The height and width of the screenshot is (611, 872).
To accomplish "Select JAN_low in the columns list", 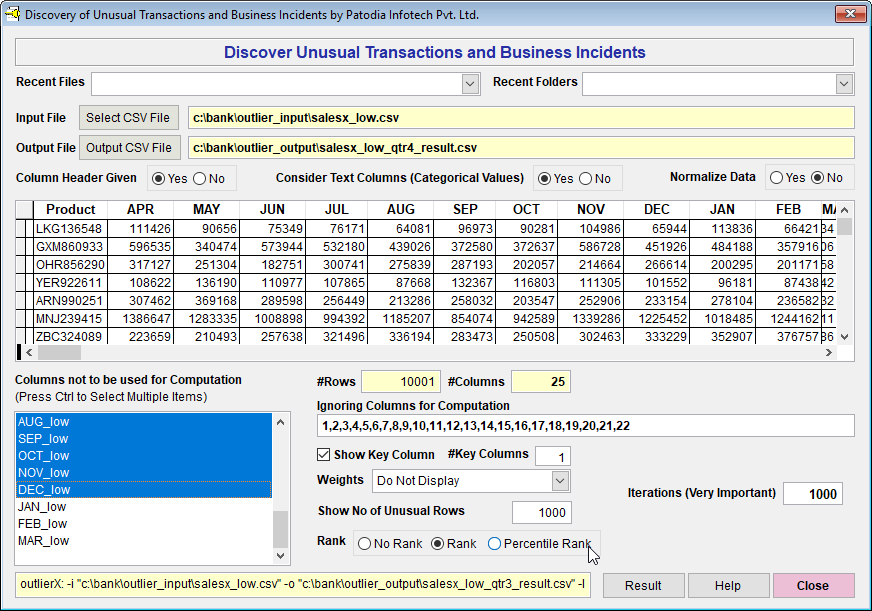I will [43, 507].
